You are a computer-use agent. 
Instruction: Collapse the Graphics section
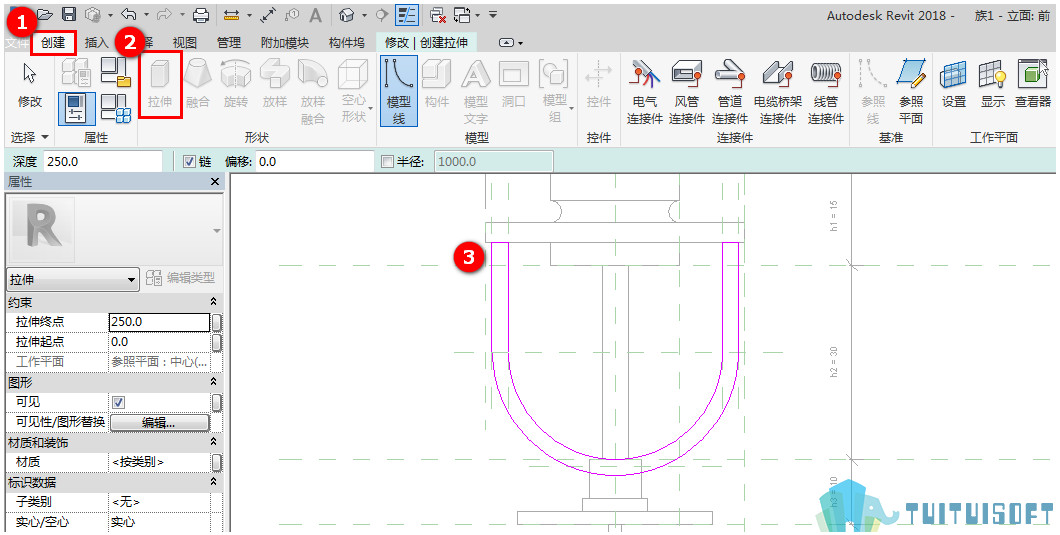coord(214,382)
